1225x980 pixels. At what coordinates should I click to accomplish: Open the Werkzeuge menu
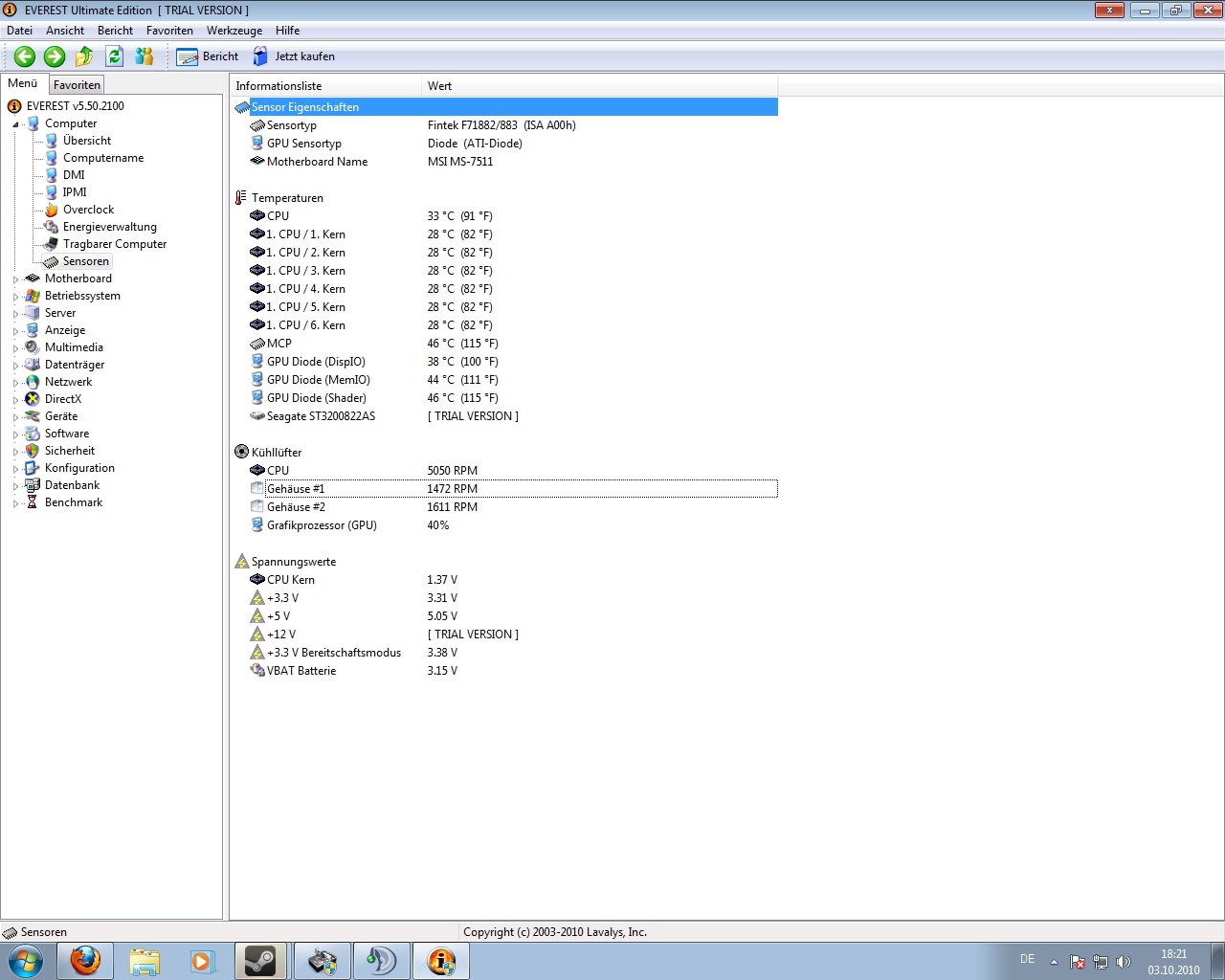[x=234, y=31]
